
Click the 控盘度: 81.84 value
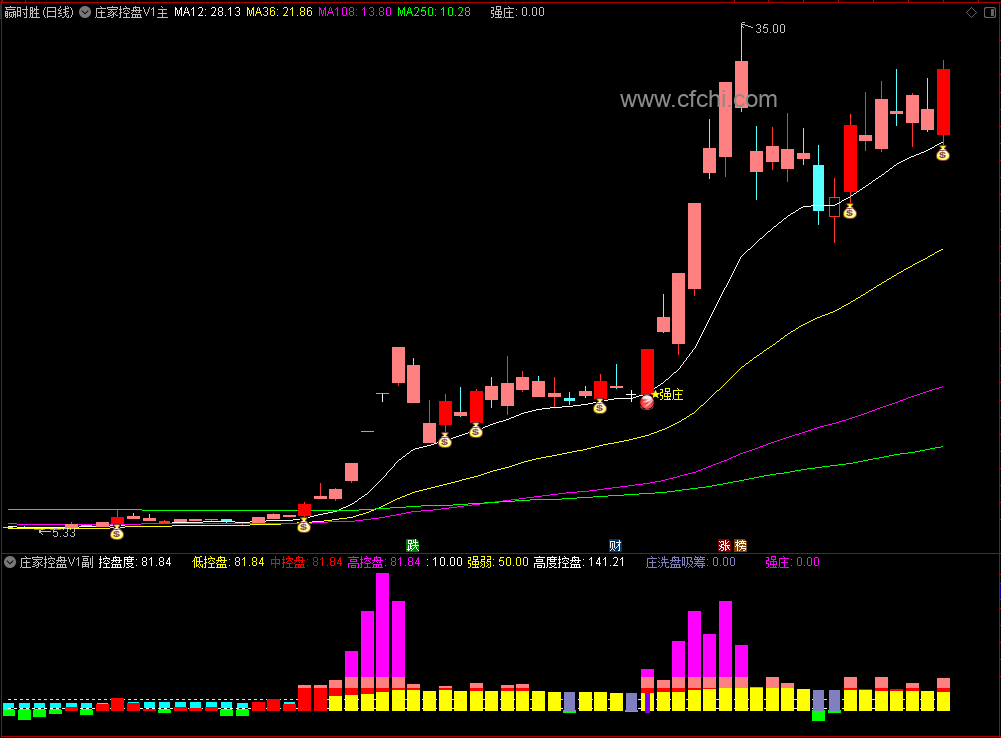135,562
